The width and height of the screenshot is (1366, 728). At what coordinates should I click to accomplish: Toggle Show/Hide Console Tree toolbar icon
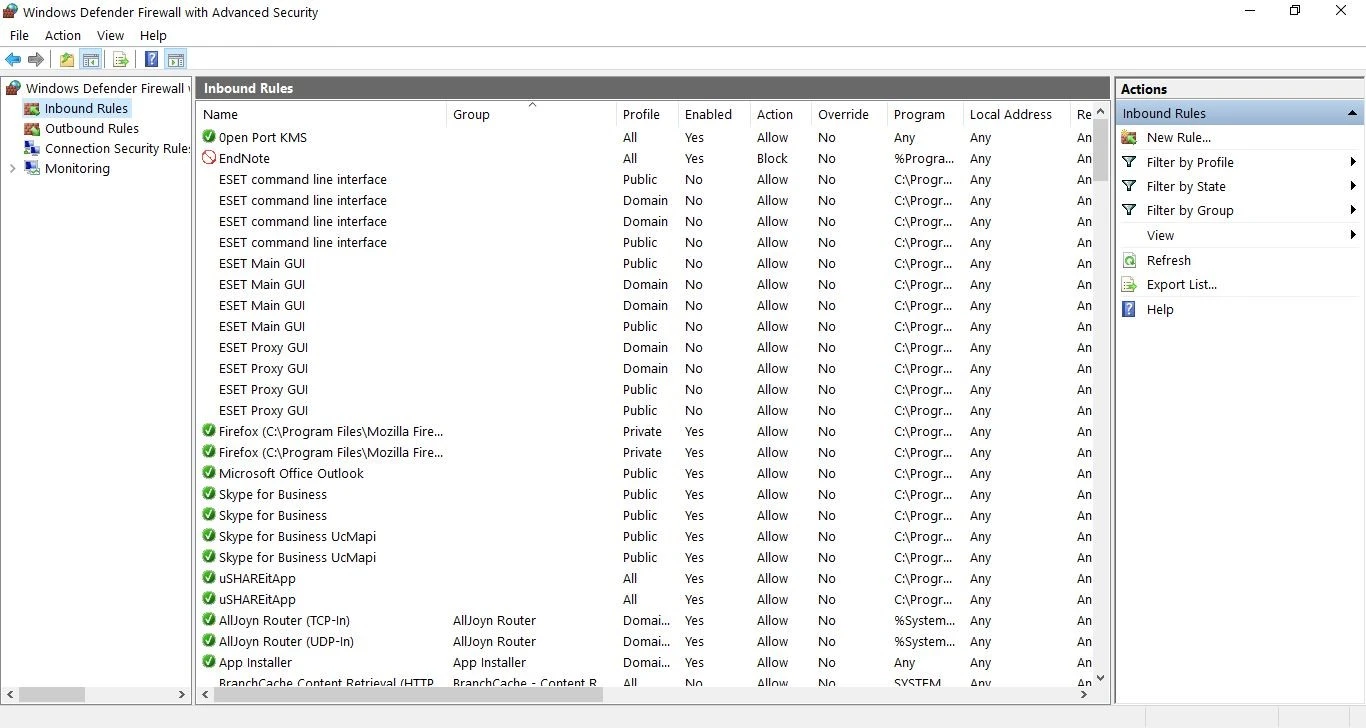click(91, 60)
